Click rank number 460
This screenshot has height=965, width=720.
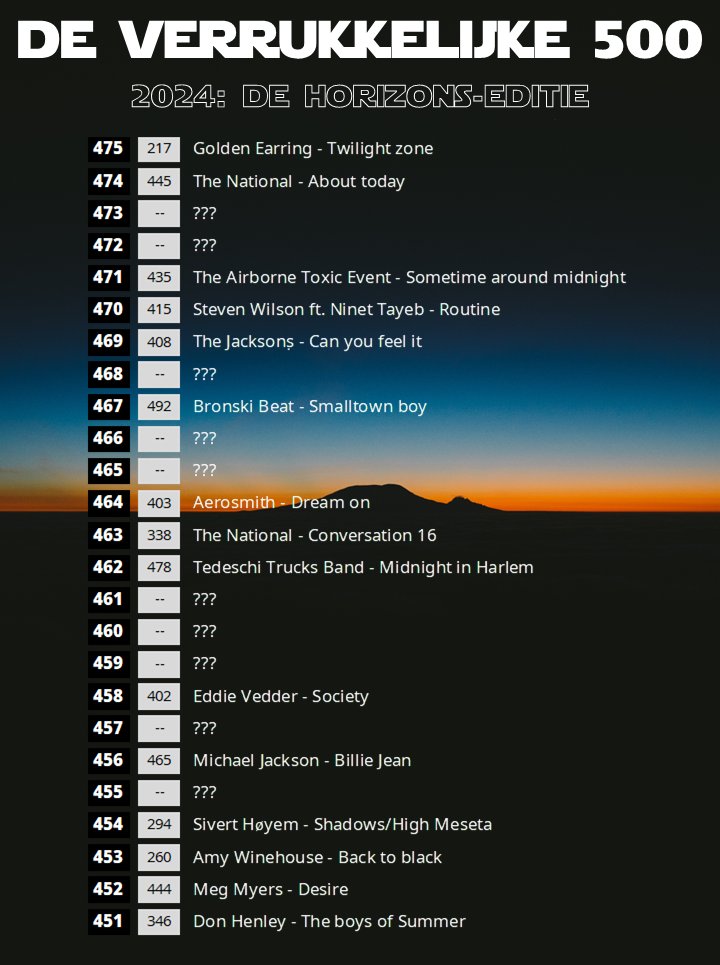(108, 631)
